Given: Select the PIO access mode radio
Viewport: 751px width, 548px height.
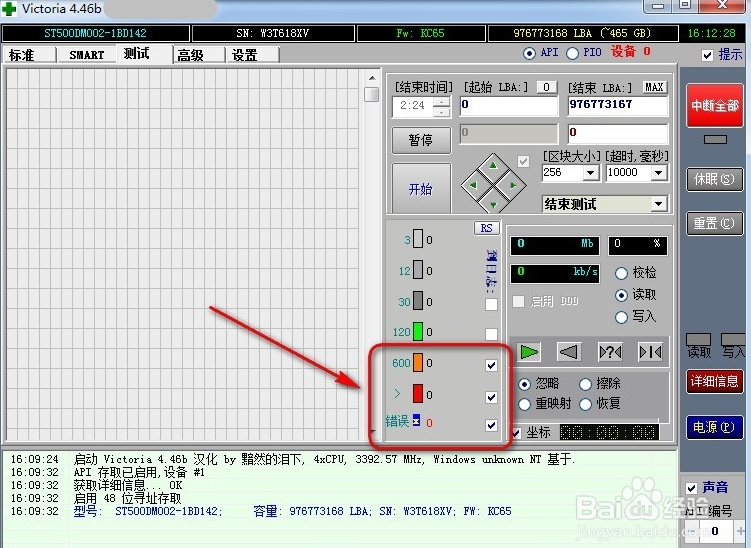Looking at the screenshot, I should point(572,53).
